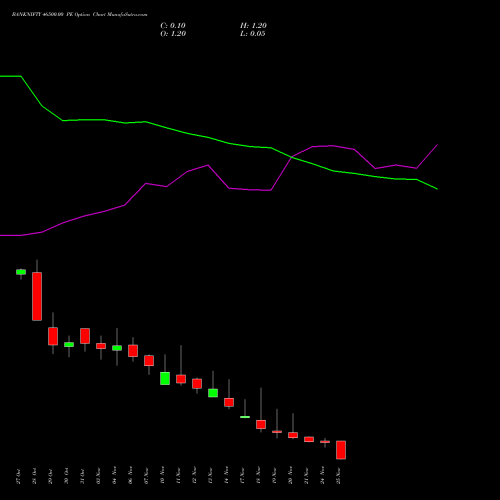Screen dimensions: 500x500
Task: Click the BANKNIFTY chart title text
Action: (79, 15)
